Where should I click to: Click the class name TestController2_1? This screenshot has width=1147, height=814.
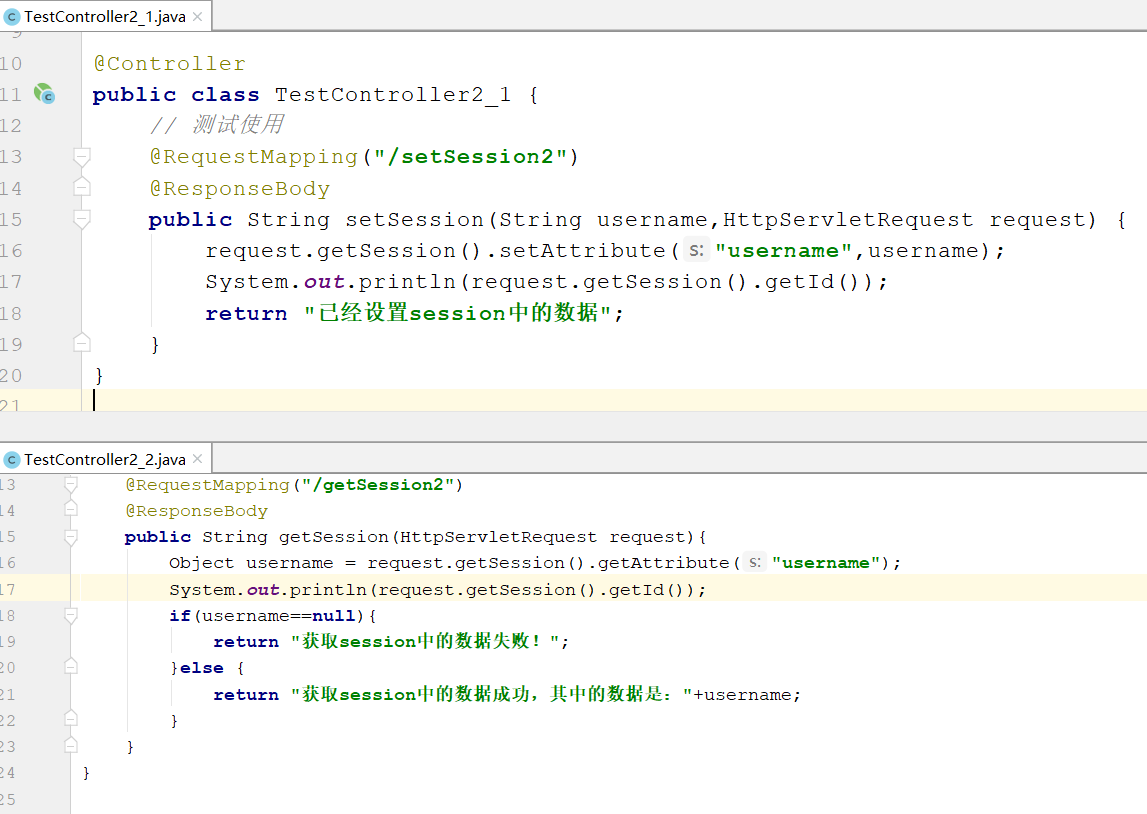pos(393,94)
